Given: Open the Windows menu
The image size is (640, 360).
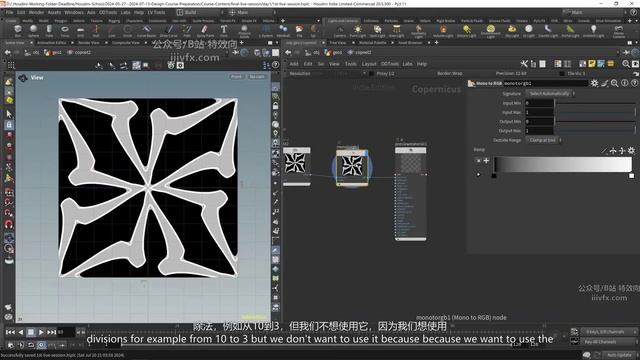Looking at the screenshot, I should (x=74, y=12).
